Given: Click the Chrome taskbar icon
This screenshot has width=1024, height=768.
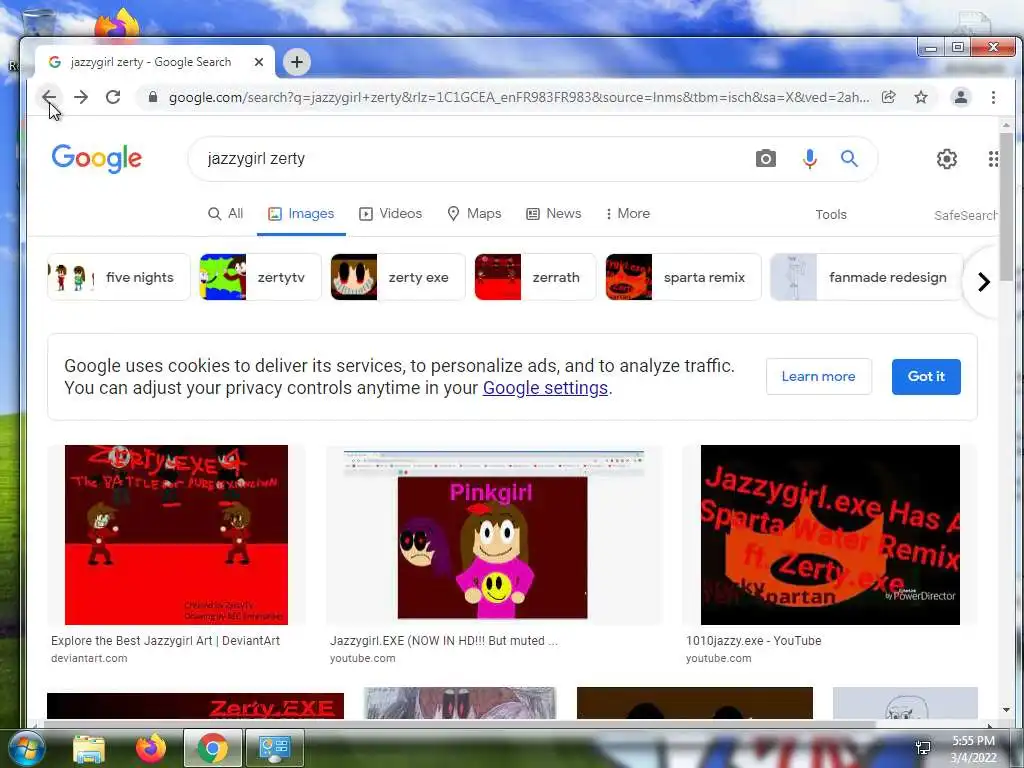Looking at the screenshot, I should [x=213, y=748].
